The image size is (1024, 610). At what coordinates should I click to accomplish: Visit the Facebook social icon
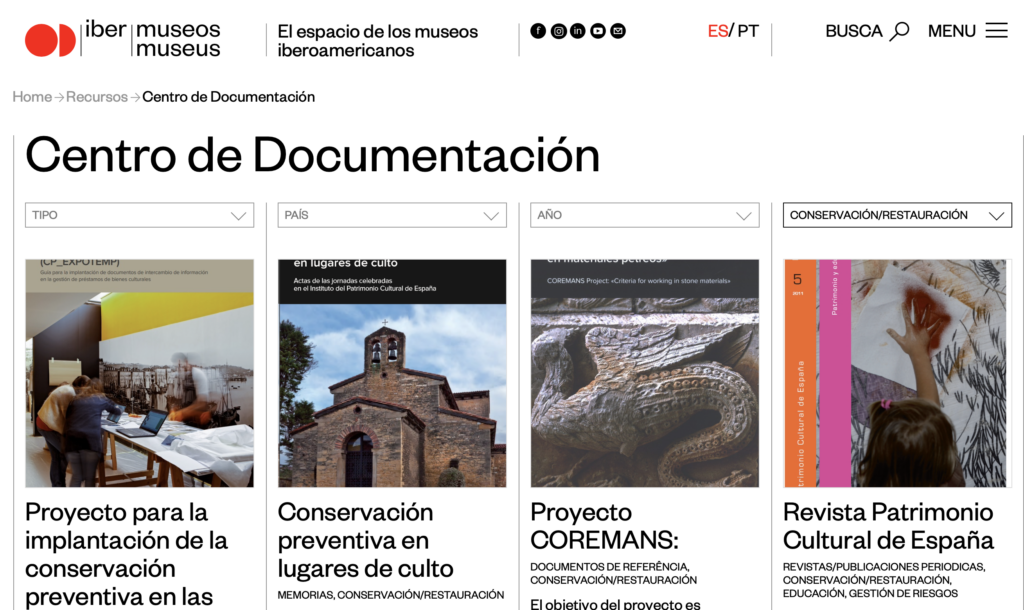pos(538,31)
